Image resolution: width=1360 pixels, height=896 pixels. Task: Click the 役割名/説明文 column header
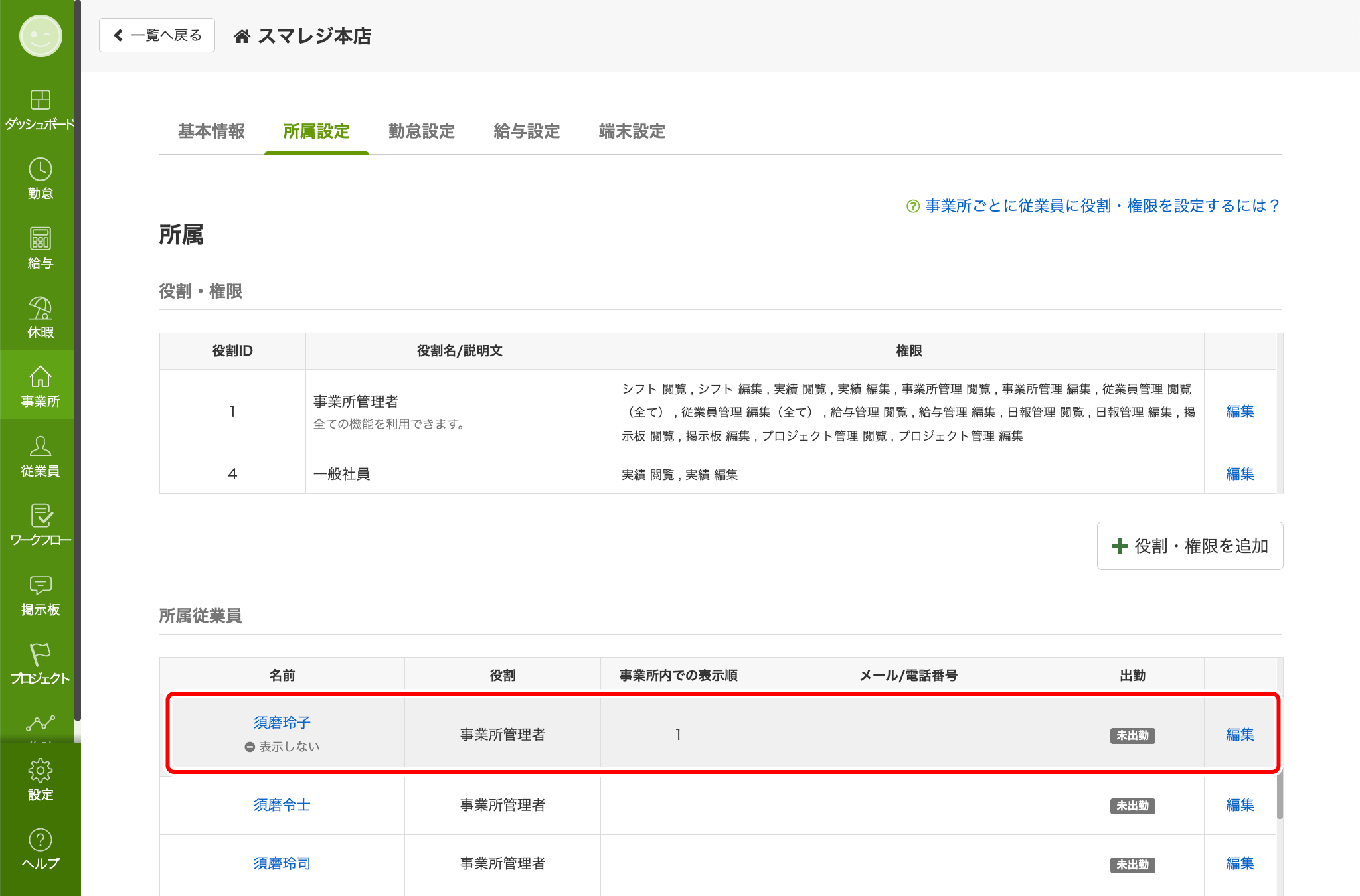pyautogui.click(x=460, y=351)
